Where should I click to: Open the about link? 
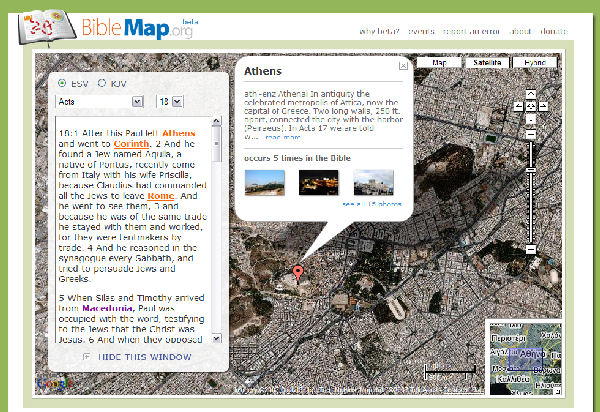tap(520, 31)
